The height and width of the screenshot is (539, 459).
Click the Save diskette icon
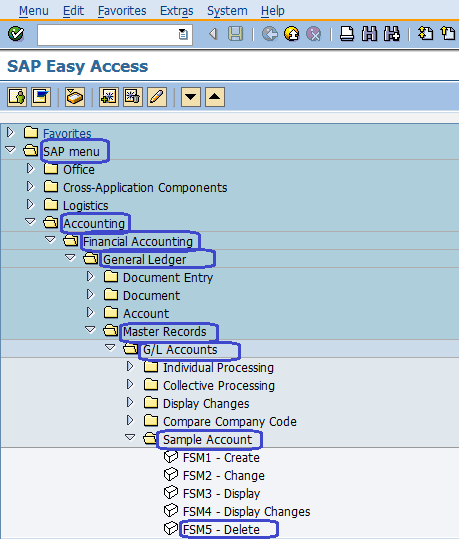click(236, 34)
